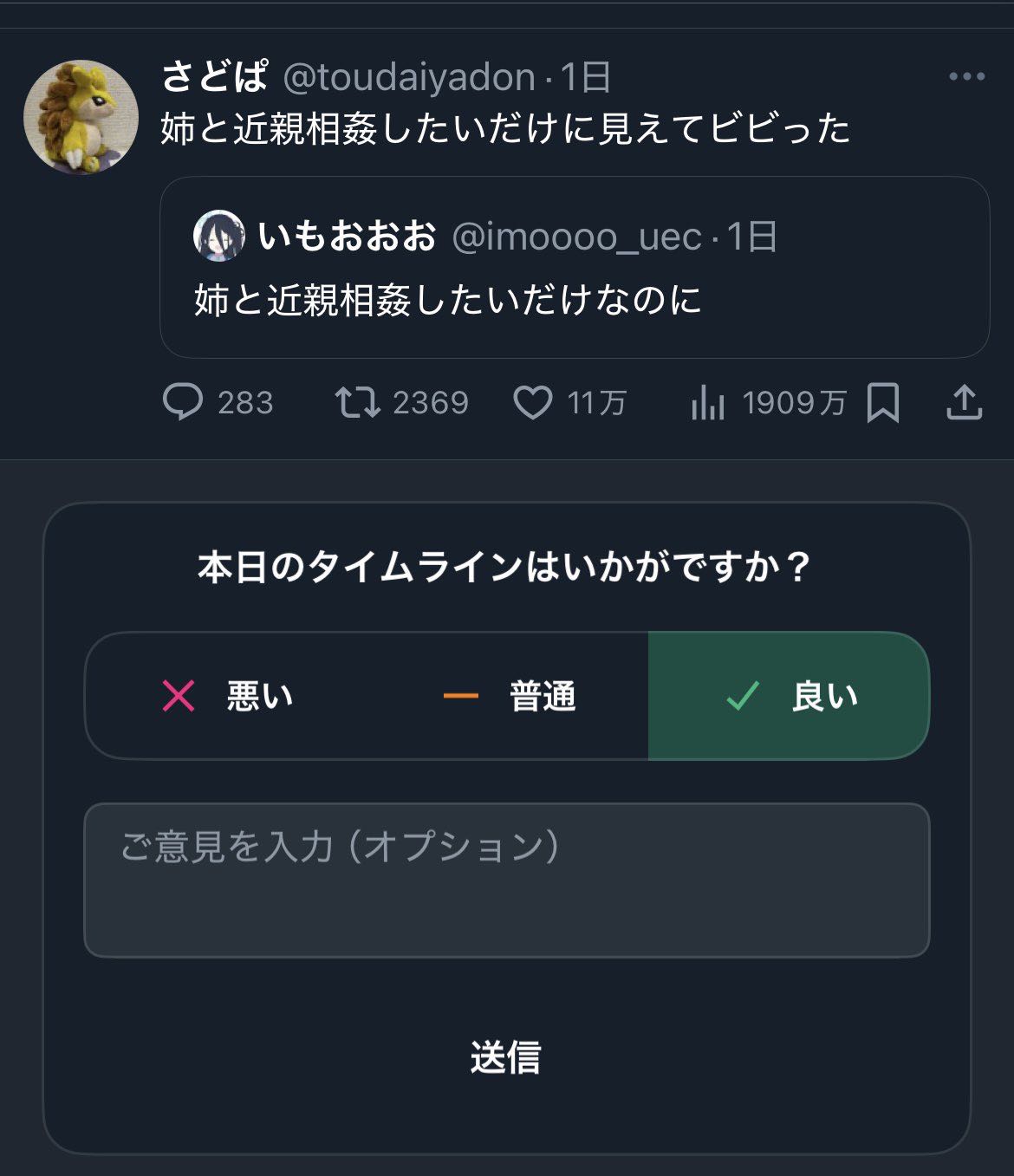
Task: Click the いもおおお display name
Action: [x=347, y=237]
